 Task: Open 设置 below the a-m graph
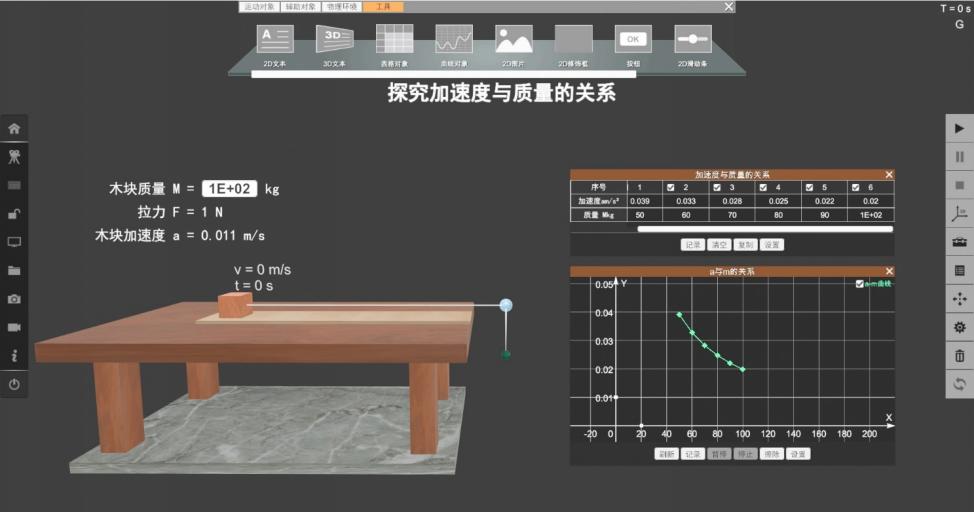pyautogui.click(x=798, y=454)
